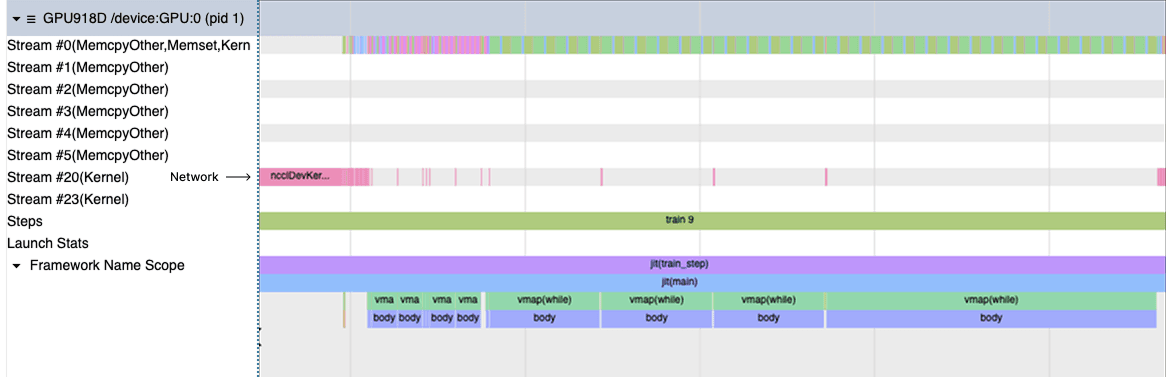Image resolution: width=1166 pixels, height=377 pixels.
Task: Select the Stream #3(MemcpyOther) row label
Action: pyautogui.click(x=88, y=112)
